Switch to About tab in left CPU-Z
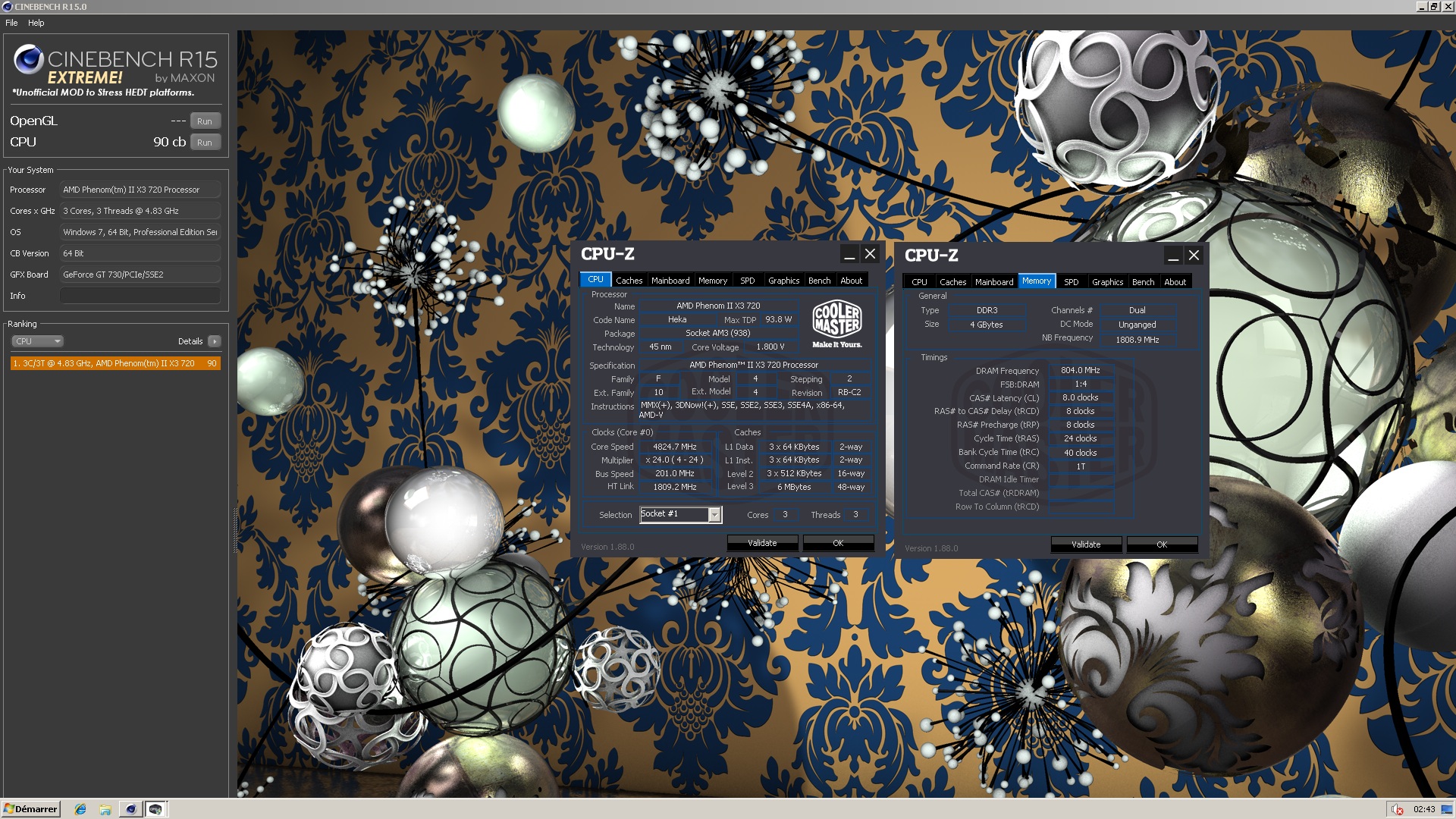The width and height of the screenshot is (1456, 819). pyautogui.click(x=852, y=281)
